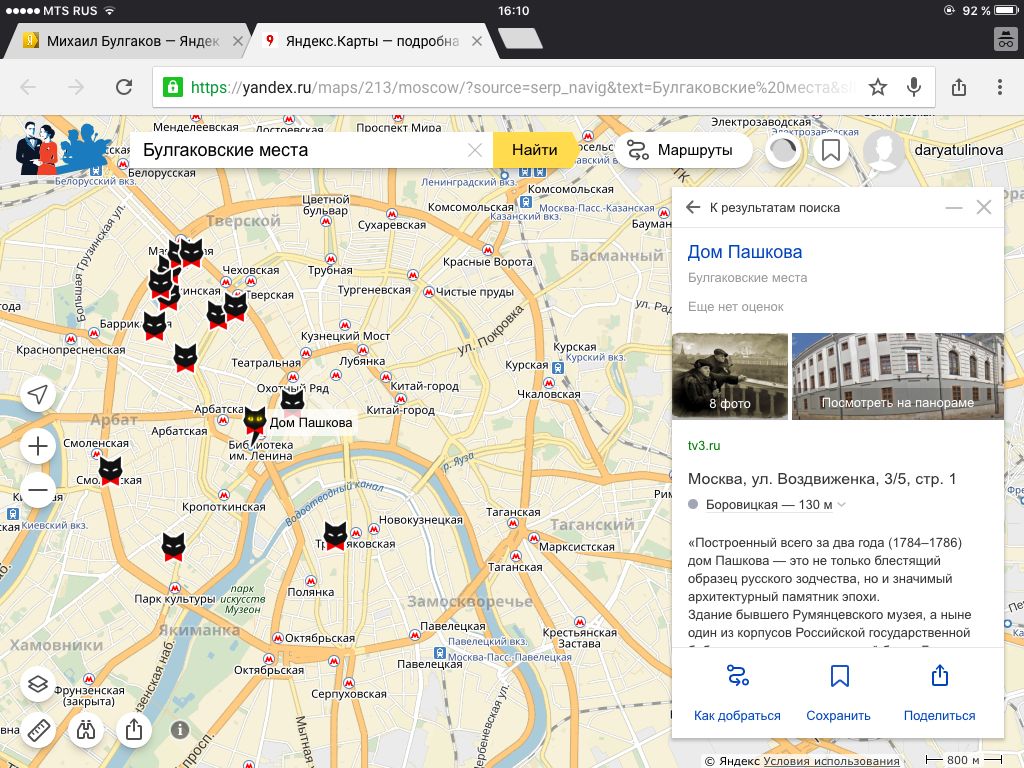Zoom out of the map
The image size is (1024, 768).
click(x=38, y=491)
